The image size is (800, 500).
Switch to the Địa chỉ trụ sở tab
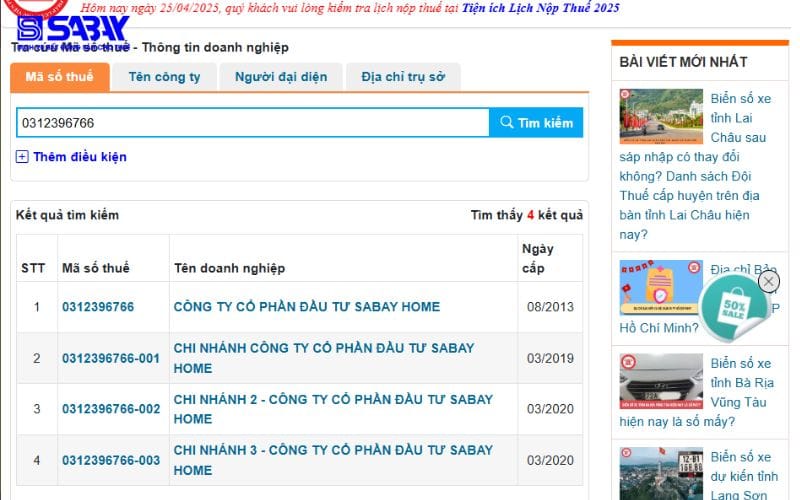[403, 77]
